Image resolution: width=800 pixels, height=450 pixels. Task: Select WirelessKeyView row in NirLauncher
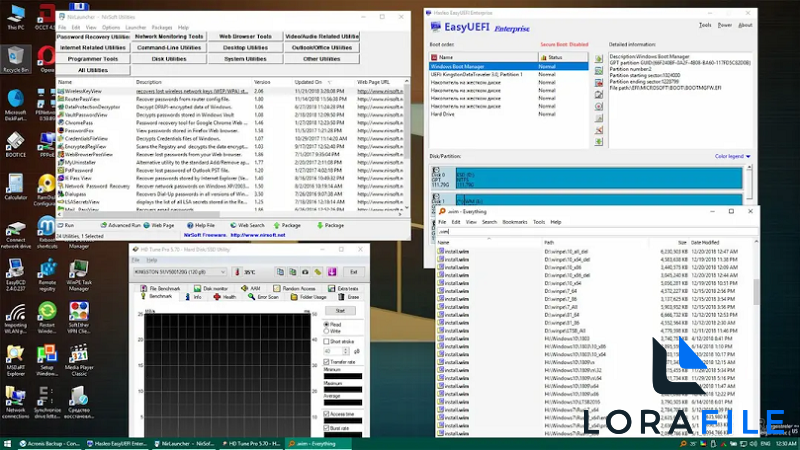[x=230, y=91]
